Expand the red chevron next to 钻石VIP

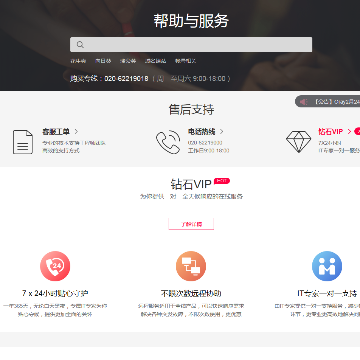tap(349, 132)
